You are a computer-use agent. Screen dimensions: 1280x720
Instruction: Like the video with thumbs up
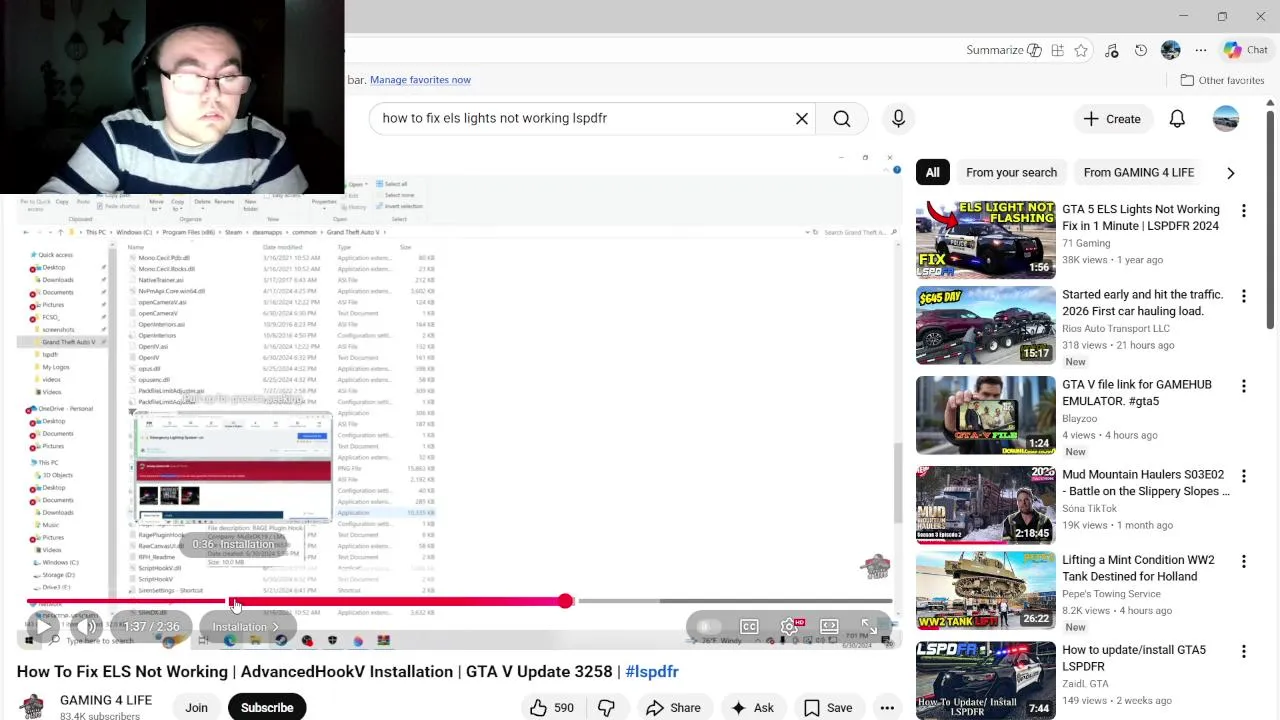click(x=551, y=707)
